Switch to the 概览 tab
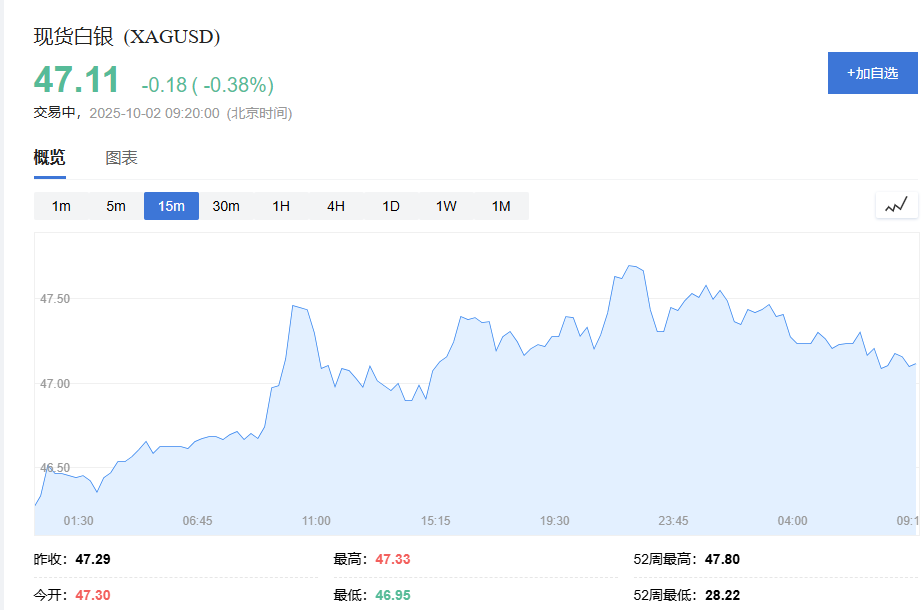The height and width of the screenshot is (610, 923). point(50,158)
